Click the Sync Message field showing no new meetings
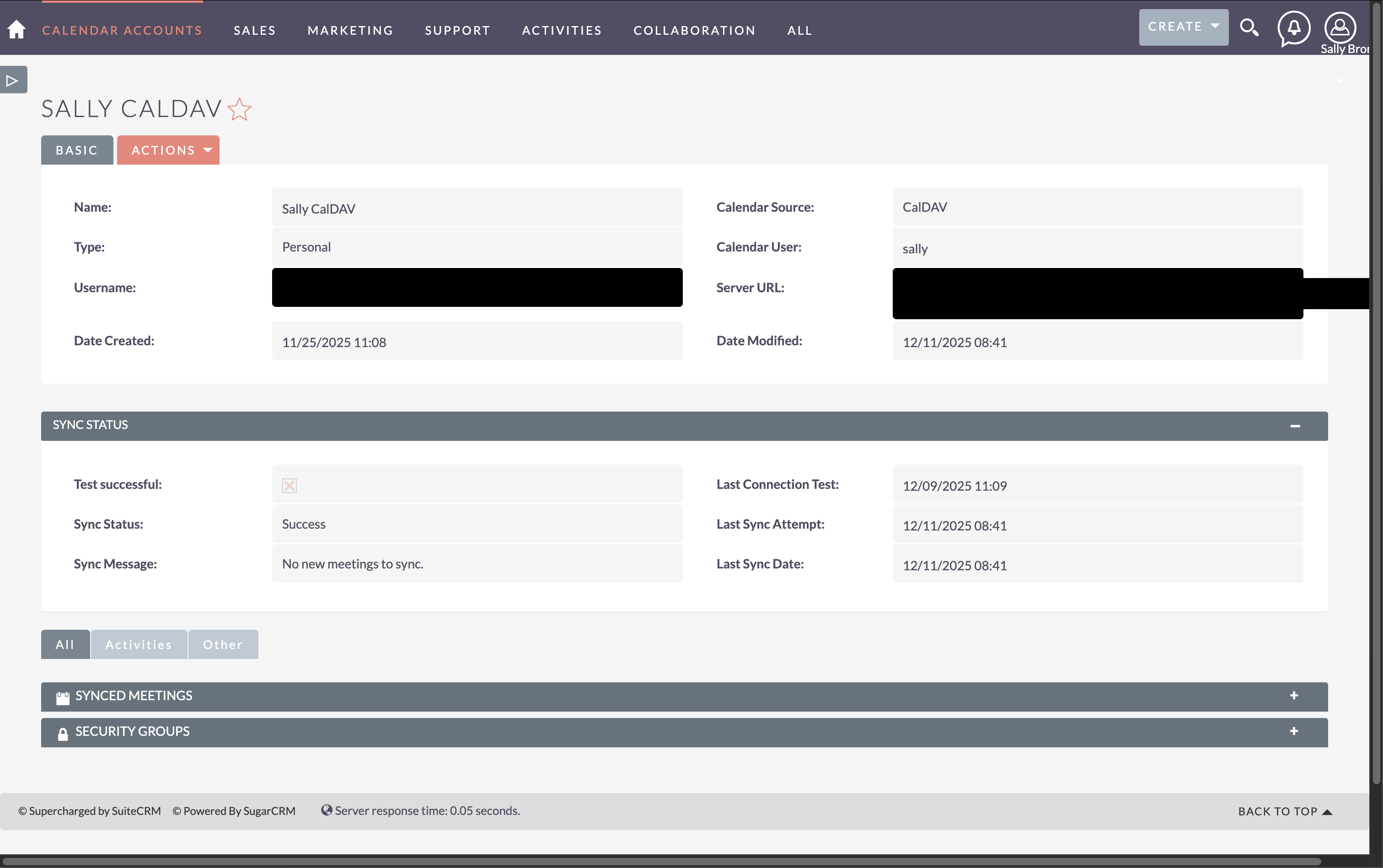This screenshot has height=868, width=1383. [476, 563]
